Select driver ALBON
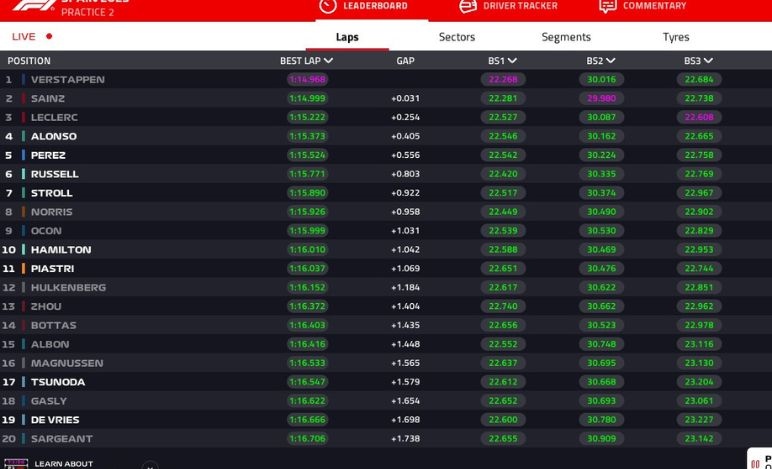This screenshot has width=772, height=469. pos(50,344)
